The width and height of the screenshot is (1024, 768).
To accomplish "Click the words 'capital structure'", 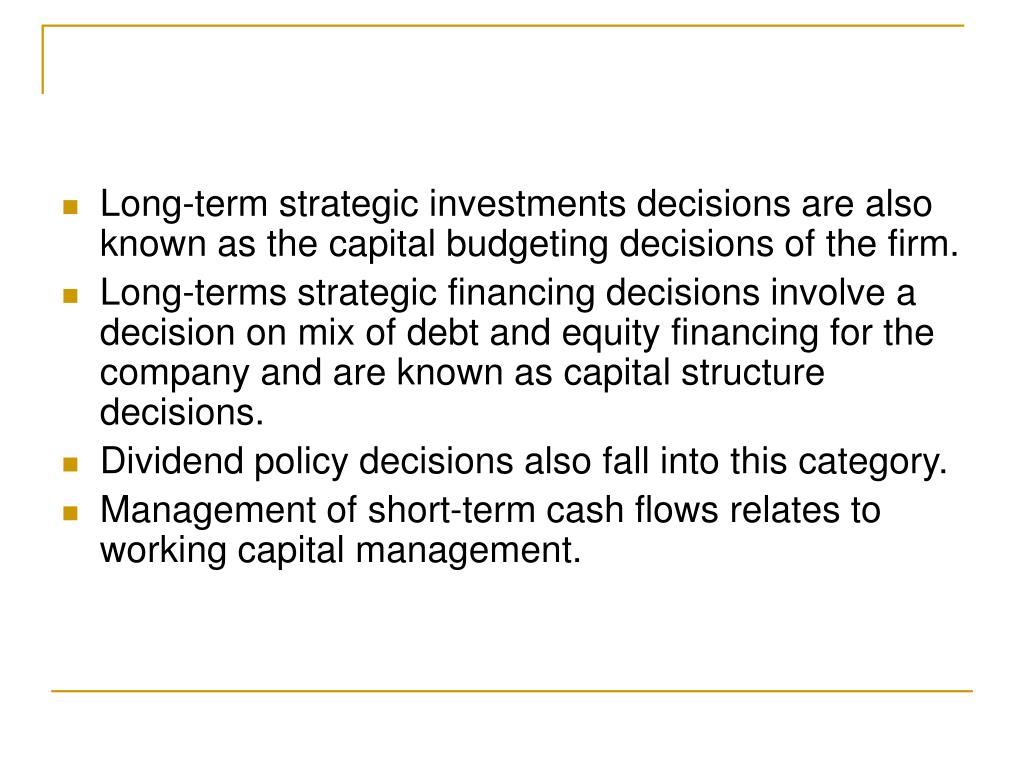I will (694, 374).
